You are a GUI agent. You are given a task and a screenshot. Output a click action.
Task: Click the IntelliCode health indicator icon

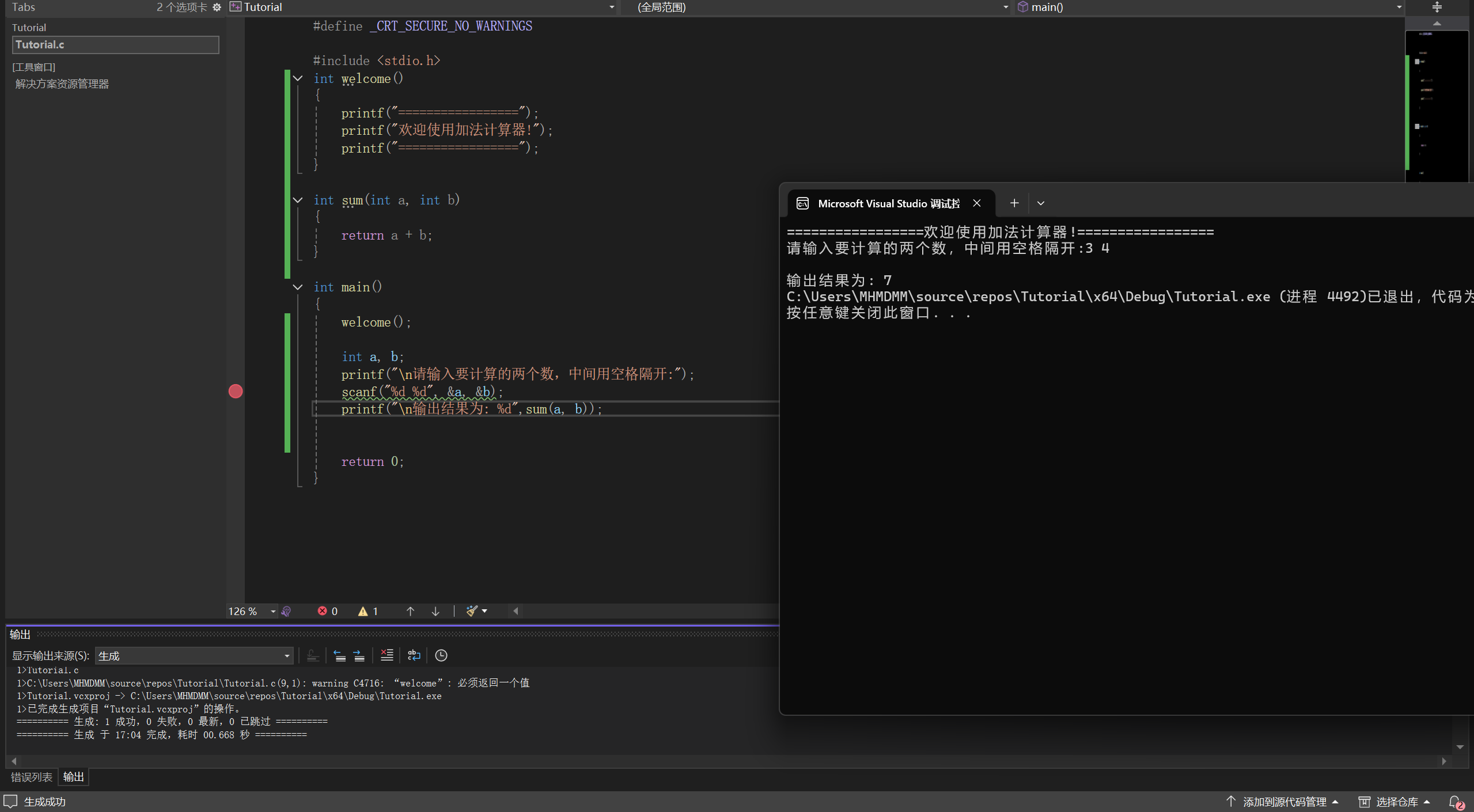(286, 611)
